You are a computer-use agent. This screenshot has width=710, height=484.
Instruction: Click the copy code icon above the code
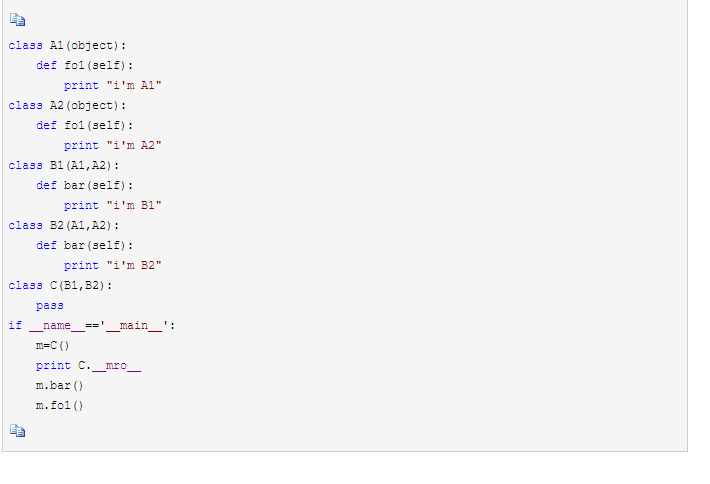point(16,20)
